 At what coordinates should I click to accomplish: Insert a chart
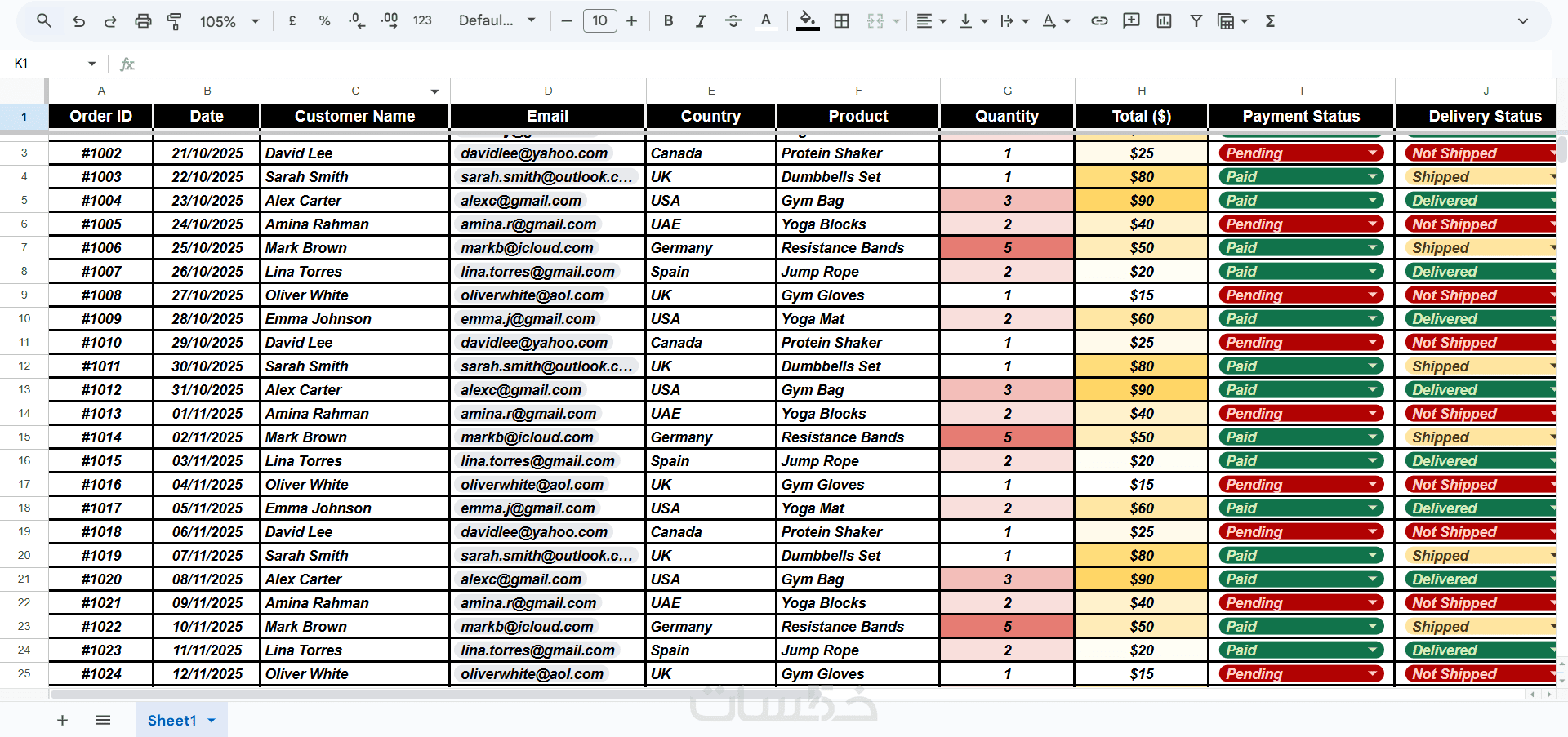pos(1165,21)
